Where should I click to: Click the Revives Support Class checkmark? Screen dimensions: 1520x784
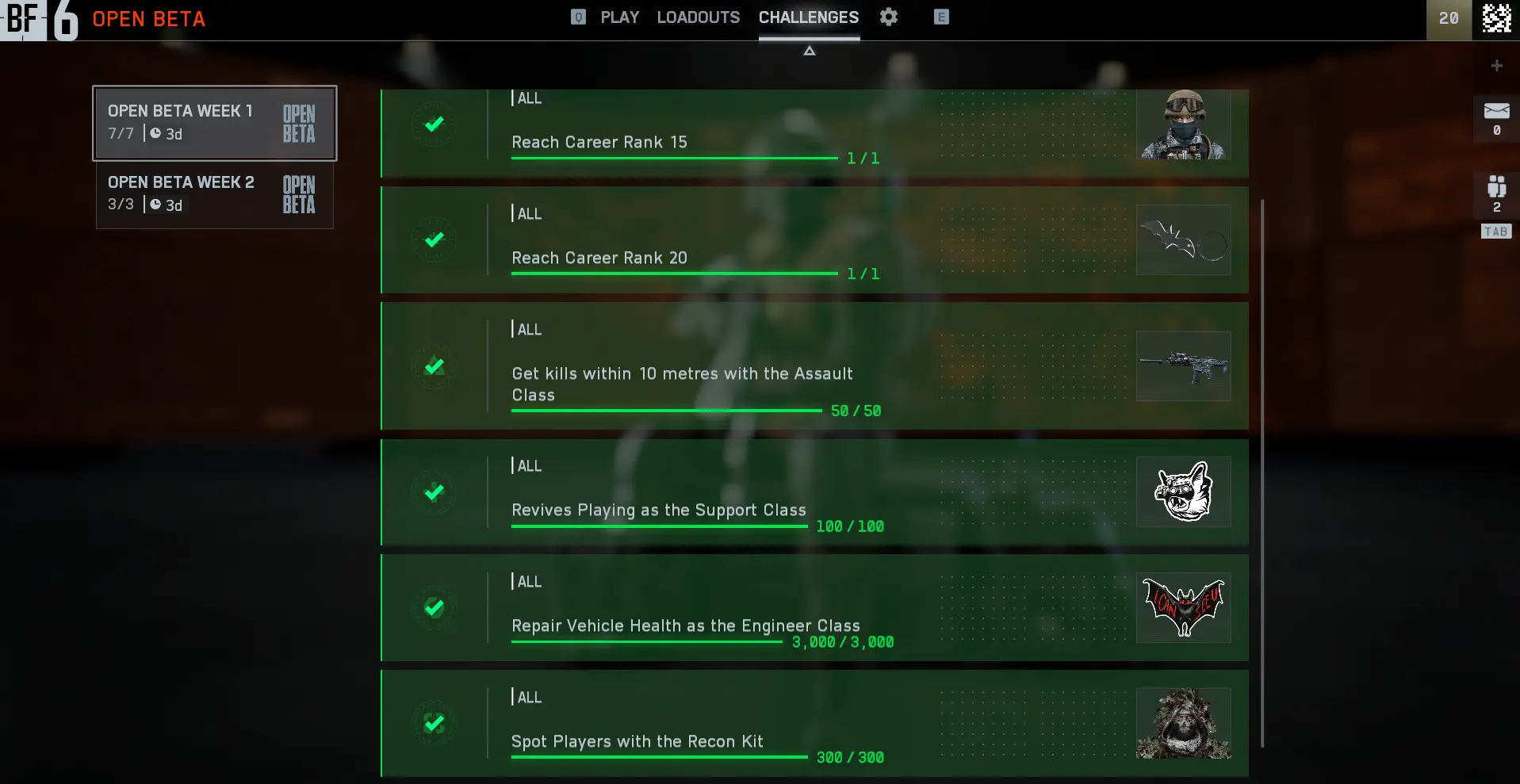[434, 492]
